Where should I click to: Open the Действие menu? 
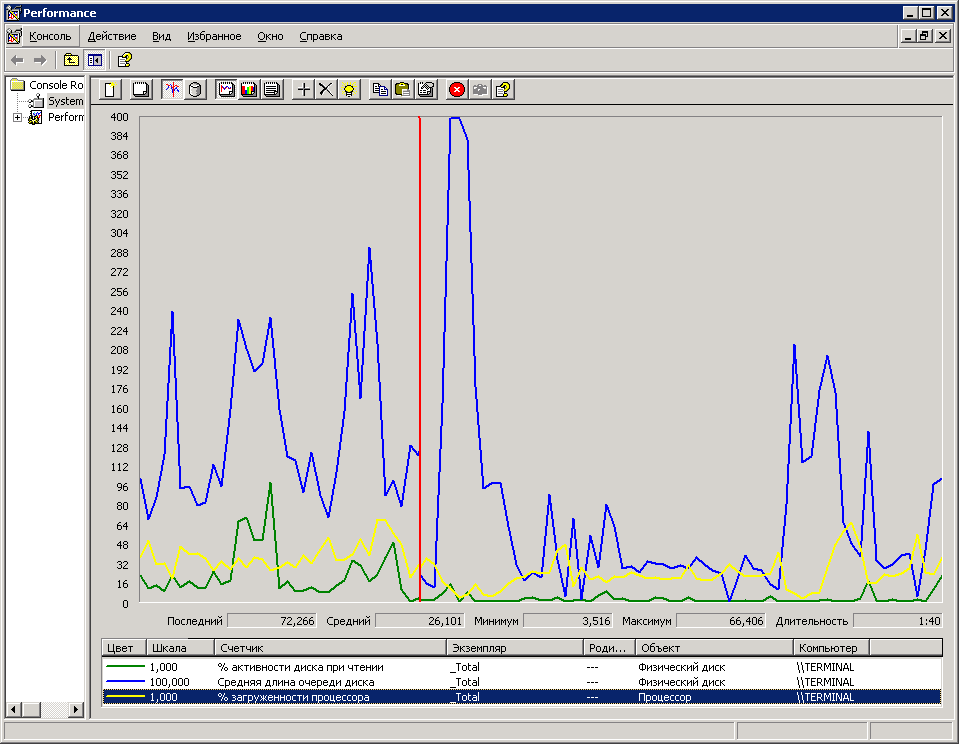[x=111, y=36]
